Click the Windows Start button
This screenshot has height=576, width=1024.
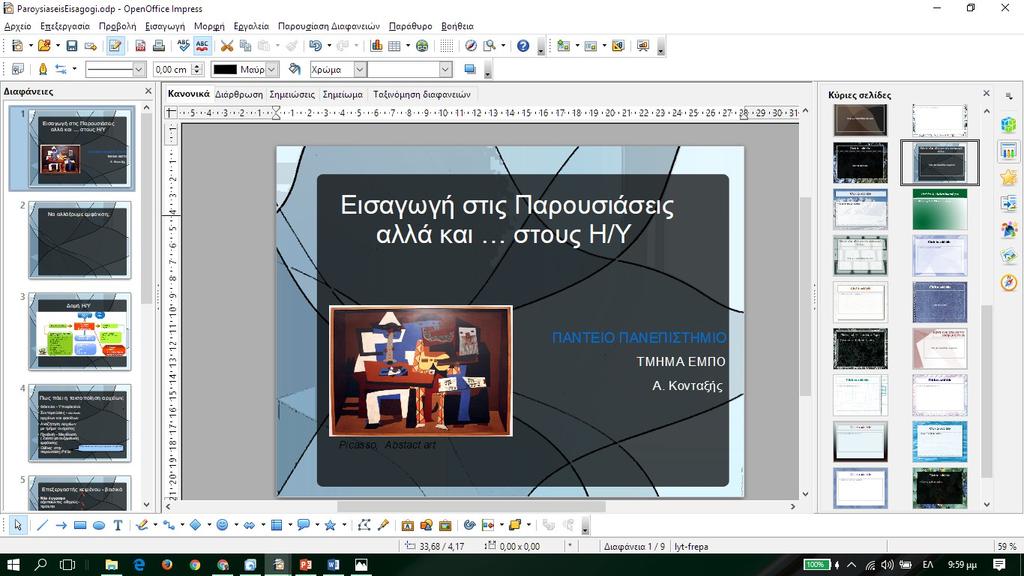pos(13,565)
